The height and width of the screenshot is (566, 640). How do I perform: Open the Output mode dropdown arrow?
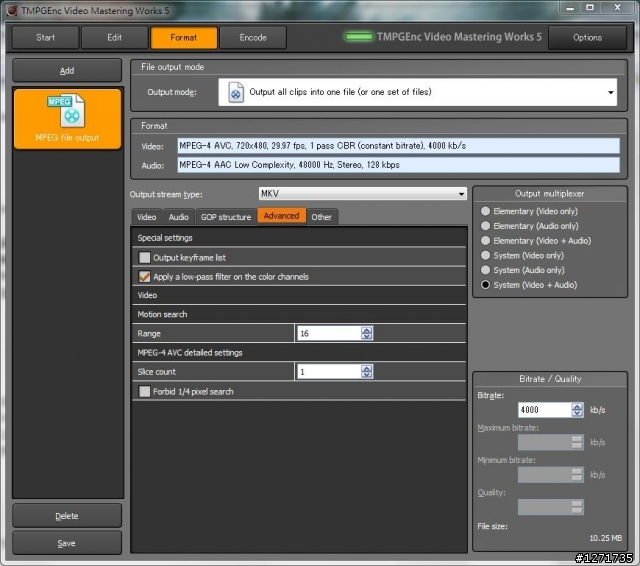[x=610, y=92]
